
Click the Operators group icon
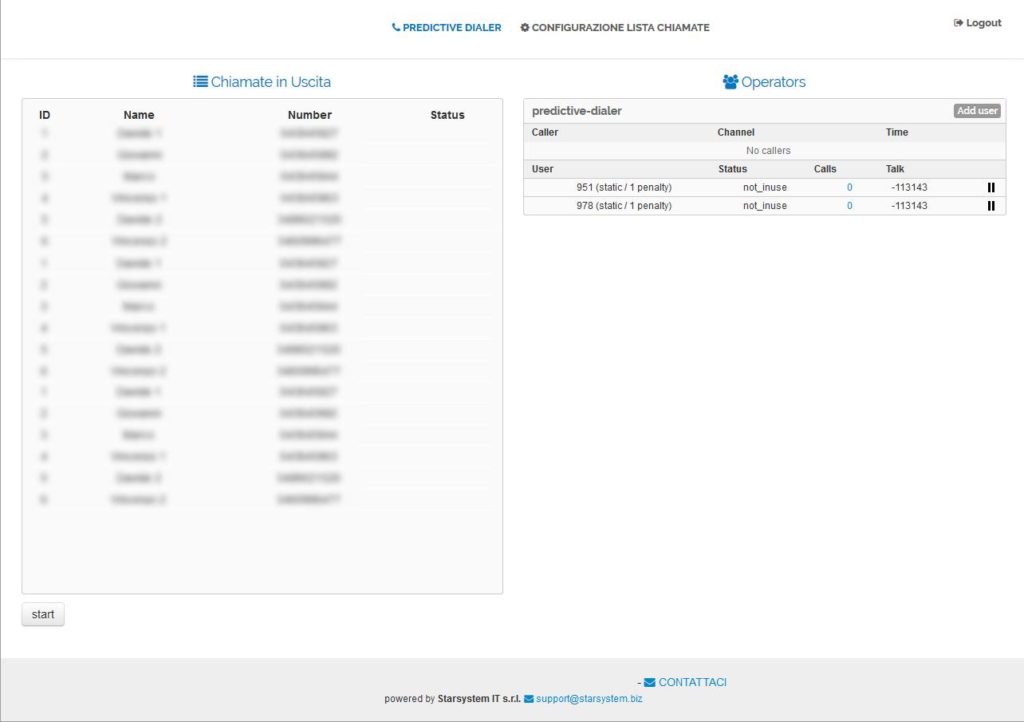click(x=730, y=82)
